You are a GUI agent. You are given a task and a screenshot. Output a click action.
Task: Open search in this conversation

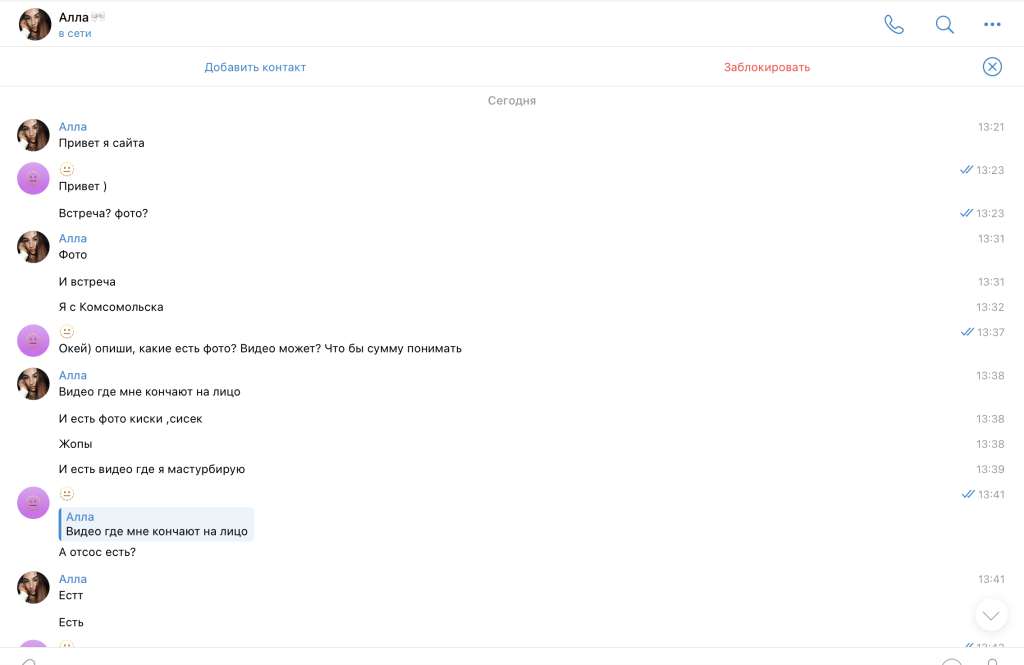coord(944,25)
